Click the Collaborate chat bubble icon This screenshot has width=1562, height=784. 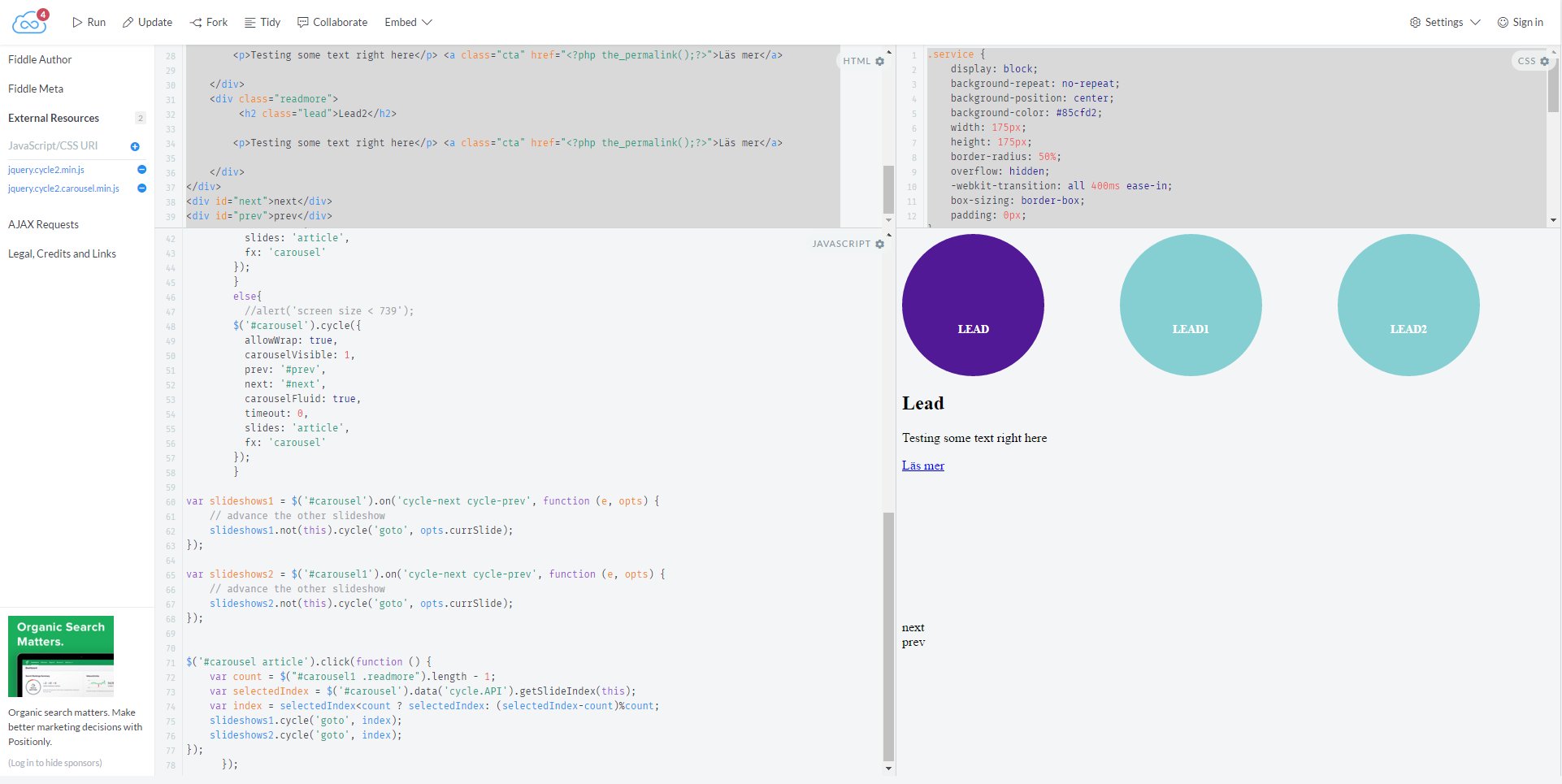click(303, 23)
